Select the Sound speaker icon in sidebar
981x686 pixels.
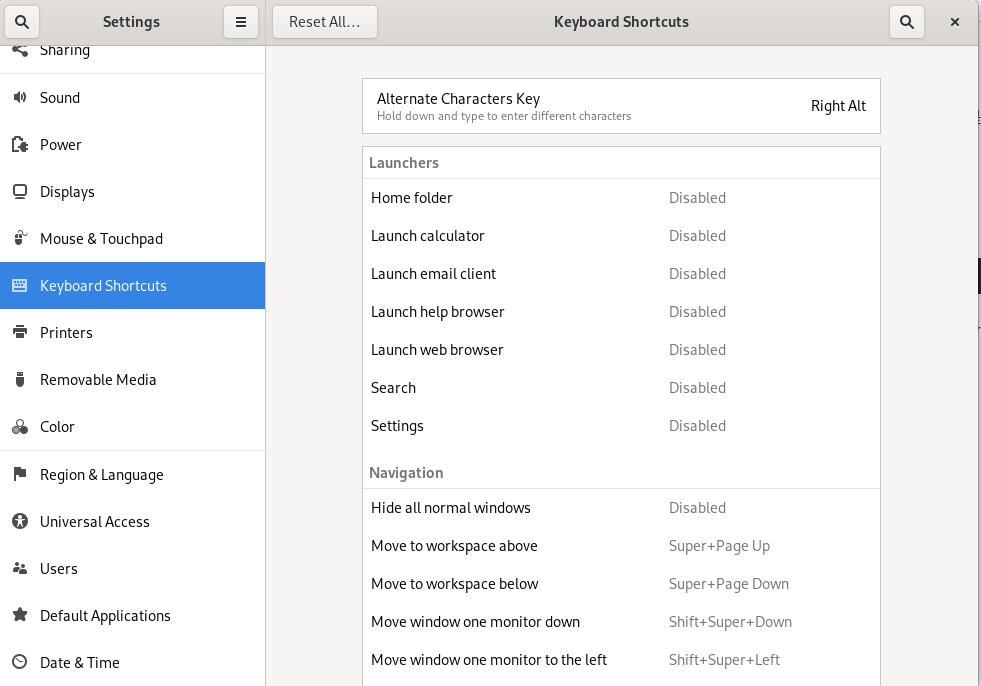(20, 98)
